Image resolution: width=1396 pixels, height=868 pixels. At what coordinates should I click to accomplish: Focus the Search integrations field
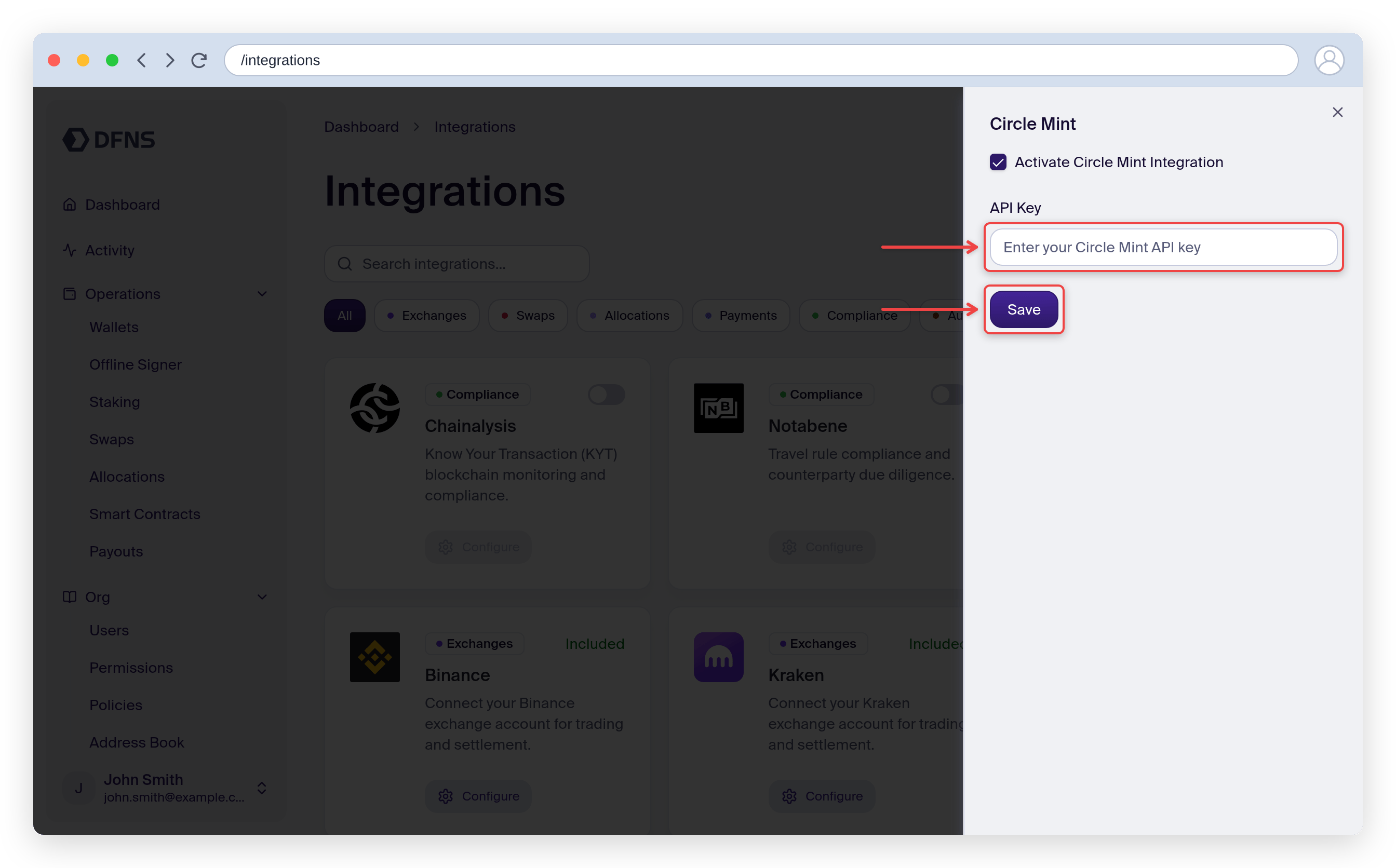tap(457, 264)
